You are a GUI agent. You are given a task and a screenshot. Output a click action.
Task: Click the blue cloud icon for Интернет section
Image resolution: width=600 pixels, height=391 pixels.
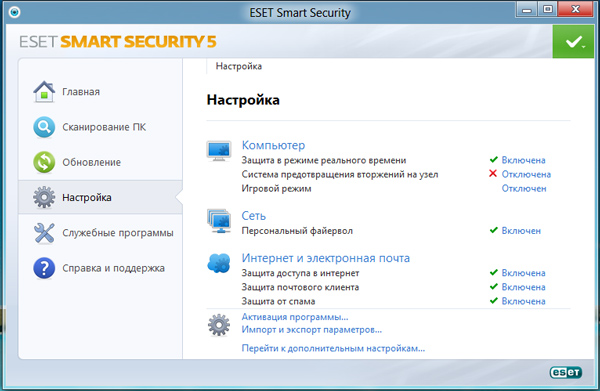tap(219, 263)
